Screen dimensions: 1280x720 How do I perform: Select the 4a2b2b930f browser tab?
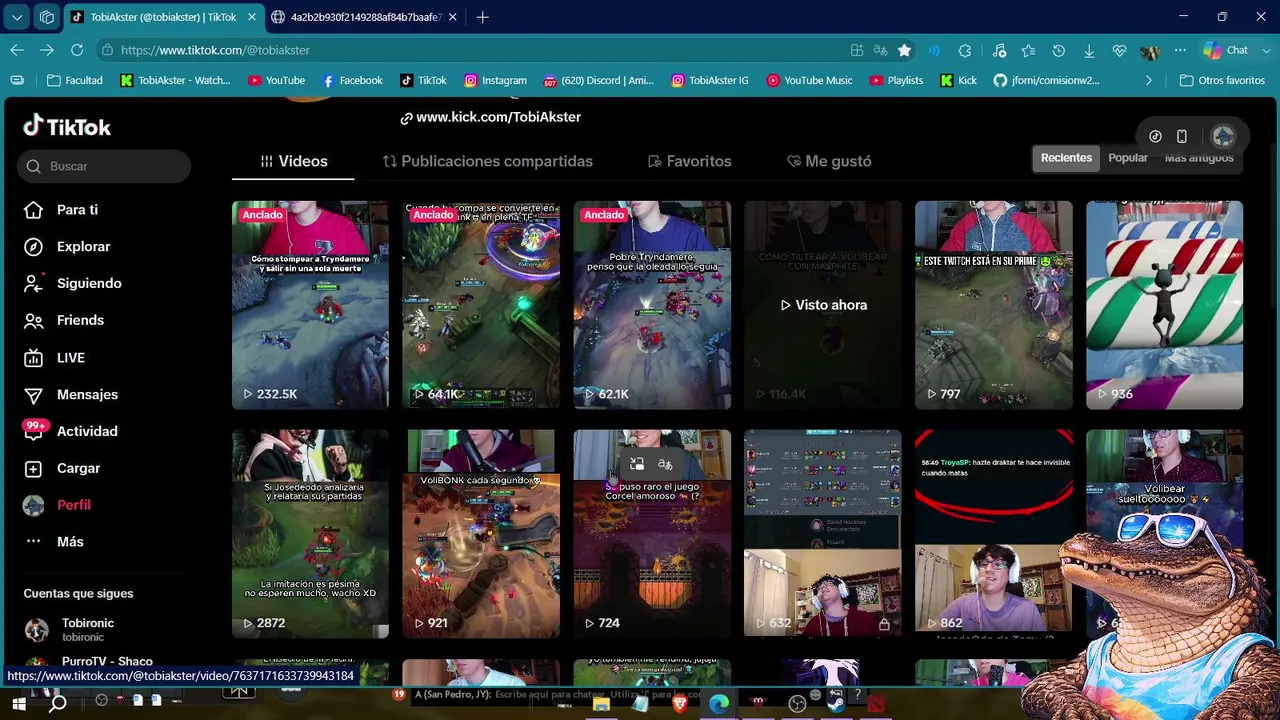click(x=366, y=17)
